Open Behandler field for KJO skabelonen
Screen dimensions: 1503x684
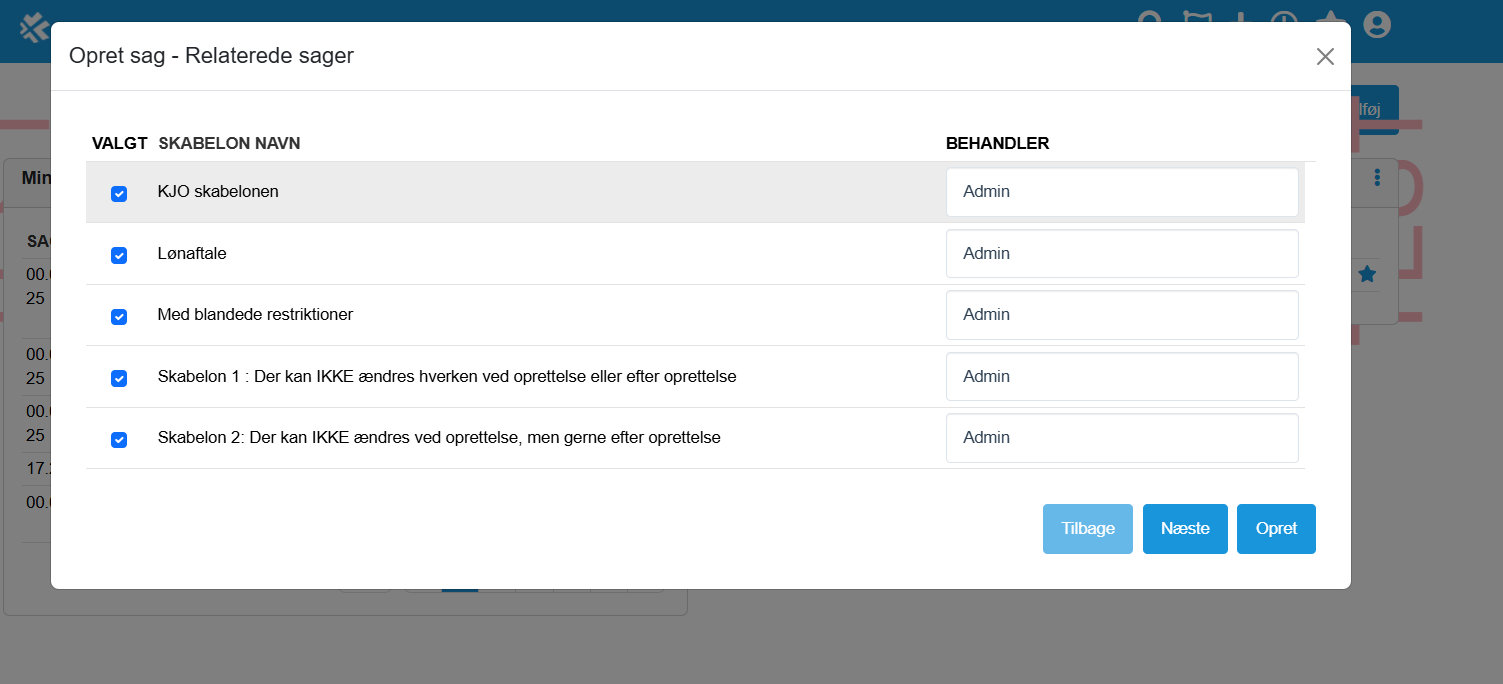tap(1121, 192)
